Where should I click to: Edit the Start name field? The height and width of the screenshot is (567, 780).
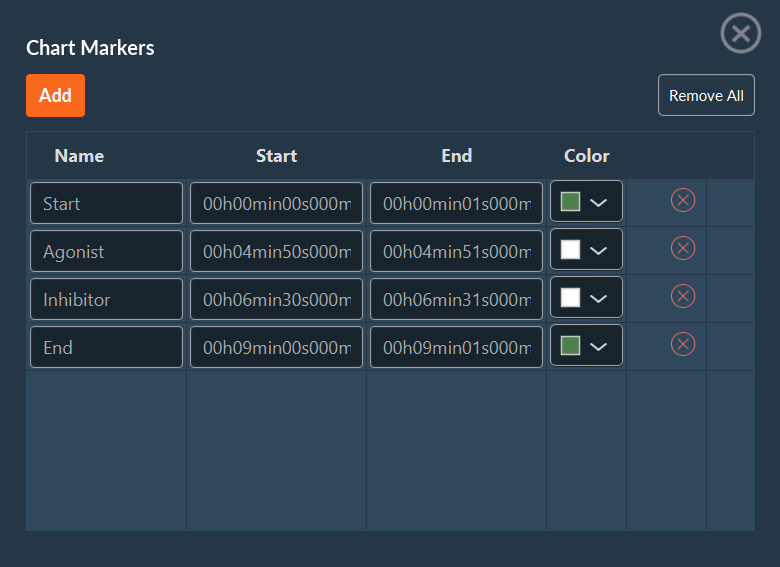107,203
